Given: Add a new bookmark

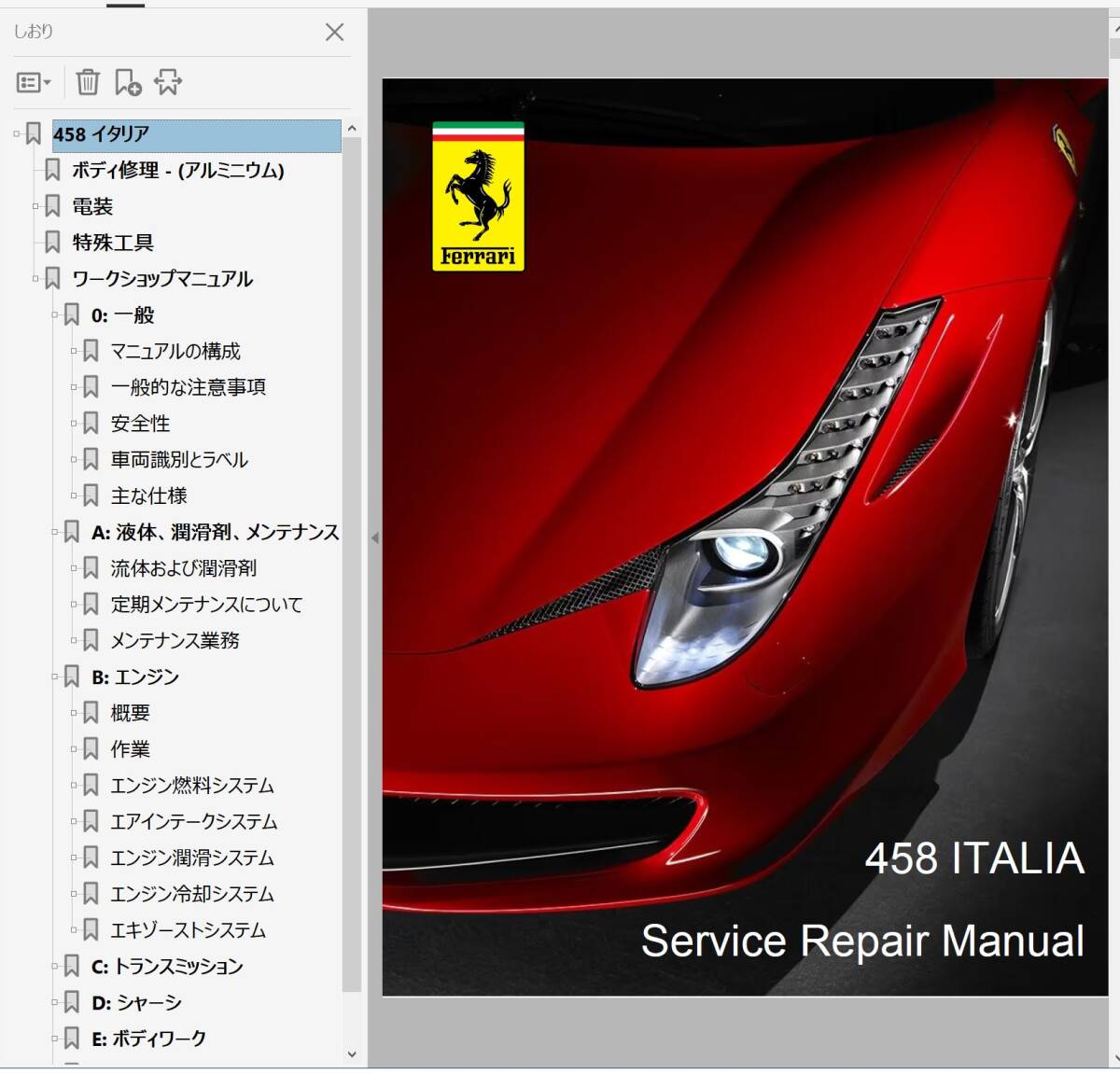Looking at the screenshot, I should point(128,82).
